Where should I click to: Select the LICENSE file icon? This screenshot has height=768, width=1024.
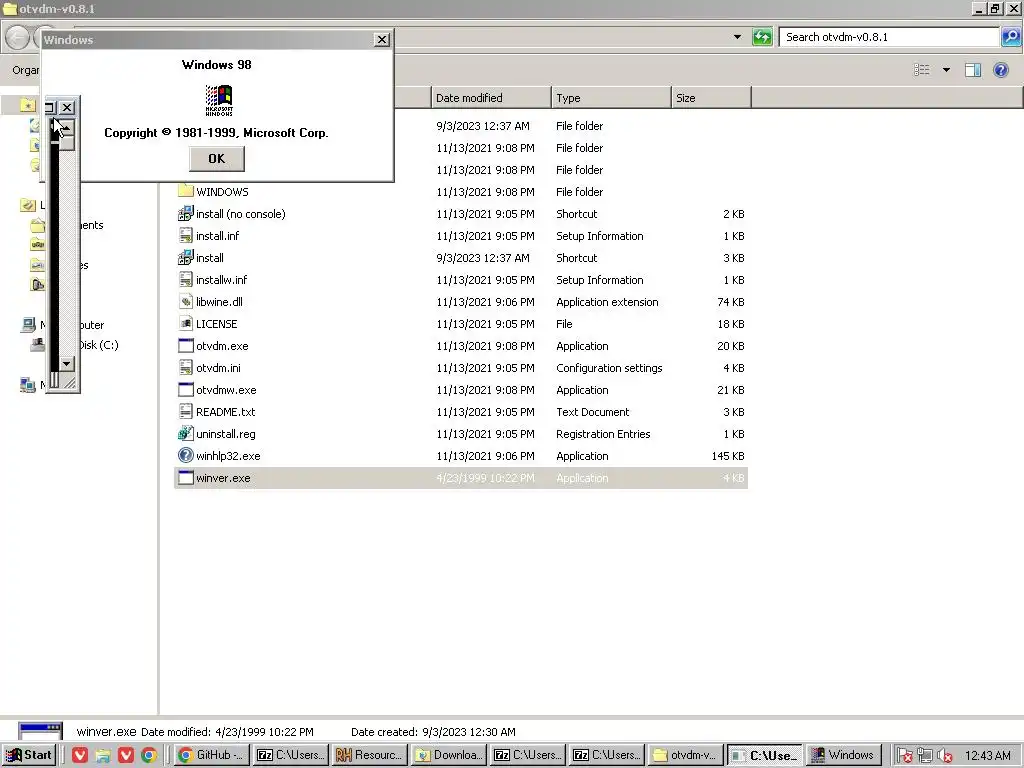pos(185,323)
